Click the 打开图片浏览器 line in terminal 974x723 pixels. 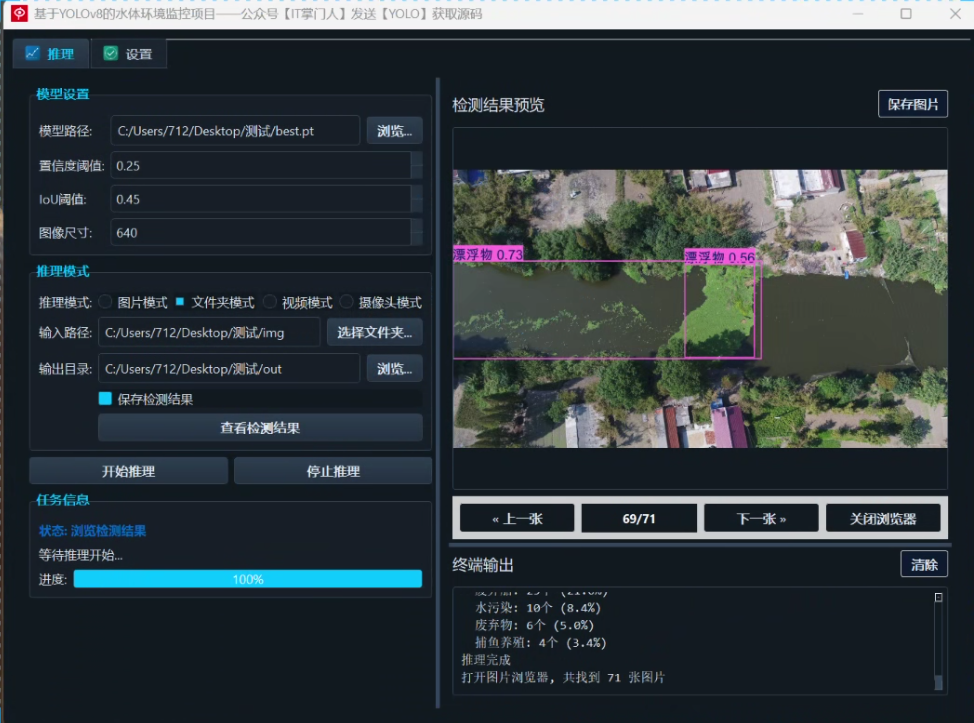pyautogui.click(x=563, y=677)
